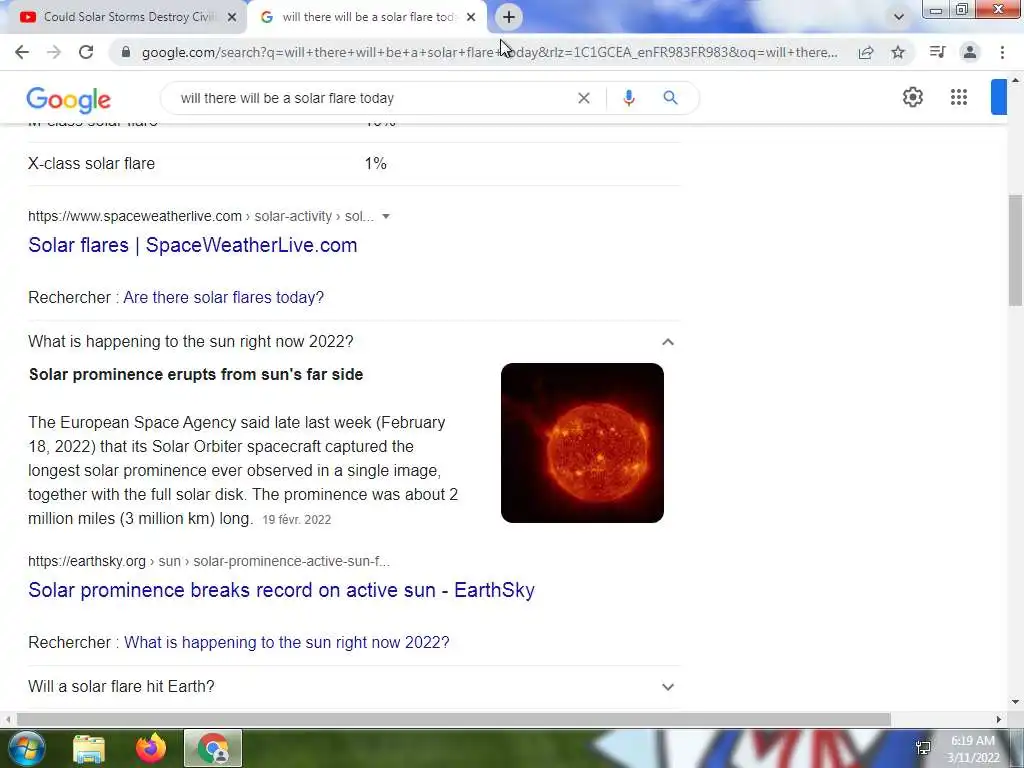Click the 1% probability value
The image size is (1024, 768).
[376, 163]
